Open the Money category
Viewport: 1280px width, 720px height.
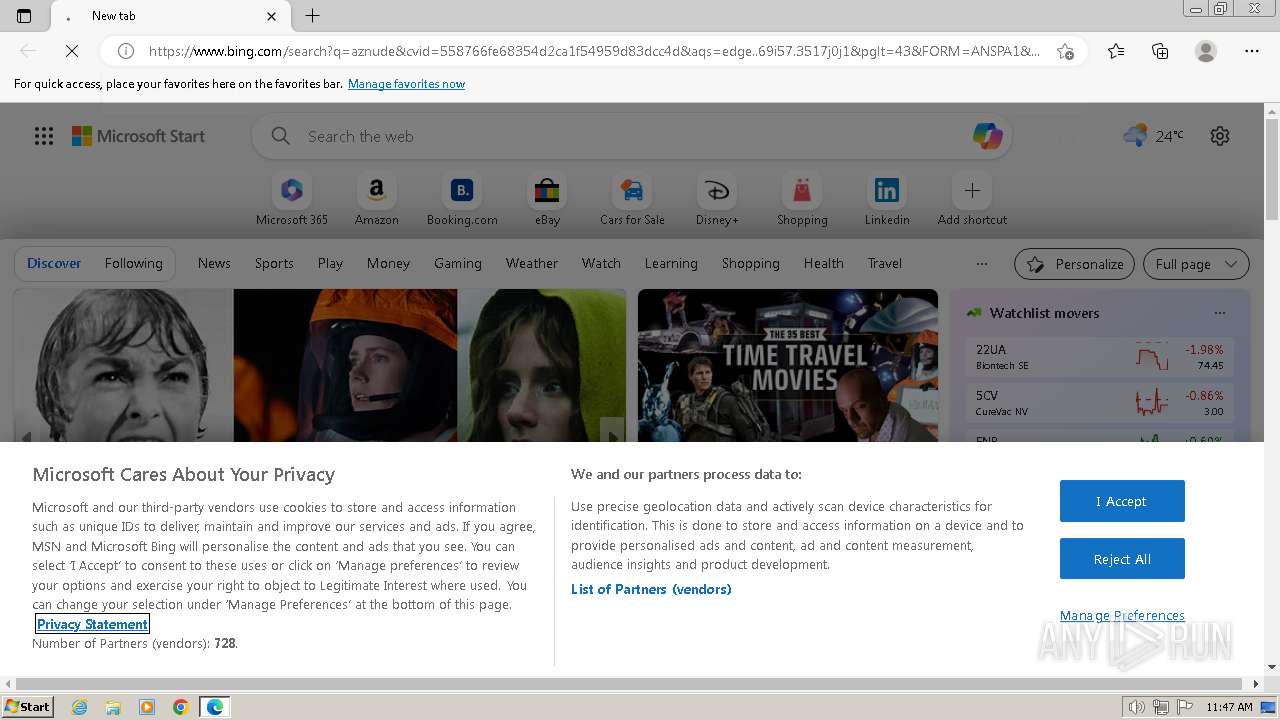388,263
